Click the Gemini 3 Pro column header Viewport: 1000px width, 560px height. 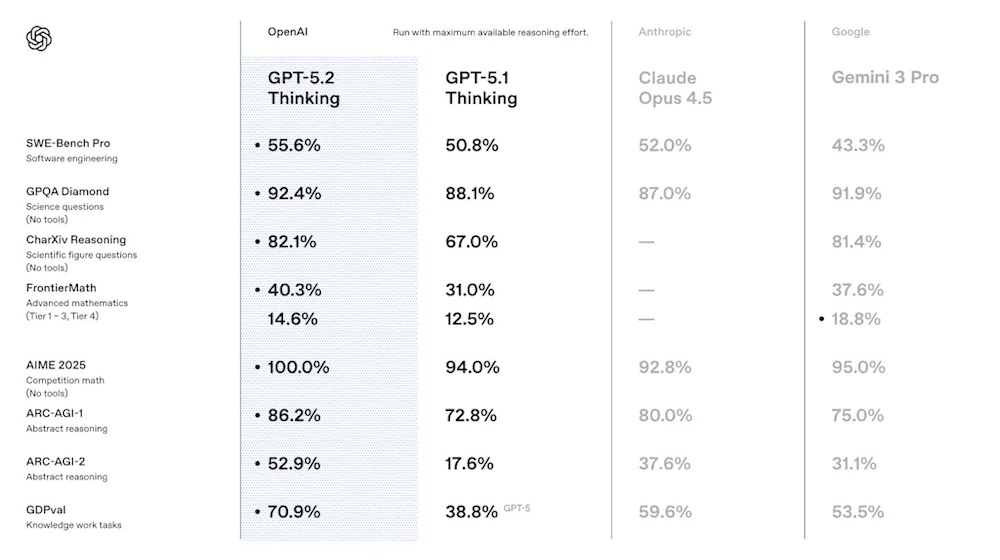(885, 78)
